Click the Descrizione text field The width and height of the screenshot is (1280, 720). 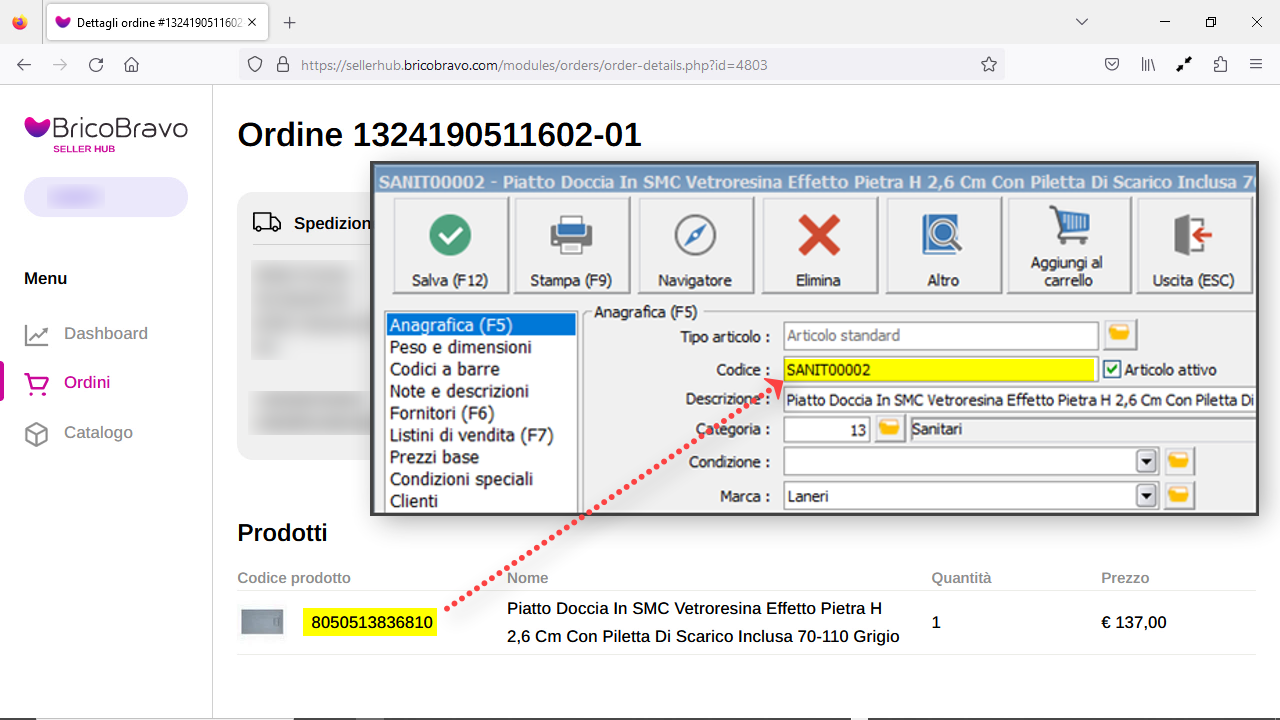click(1020, 400)
